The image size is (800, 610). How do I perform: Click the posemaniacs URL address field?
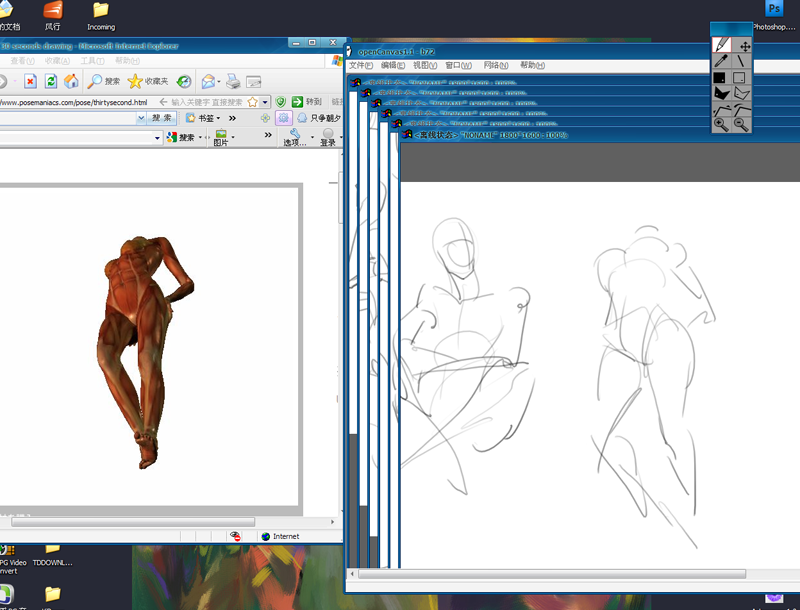(74, 102)
